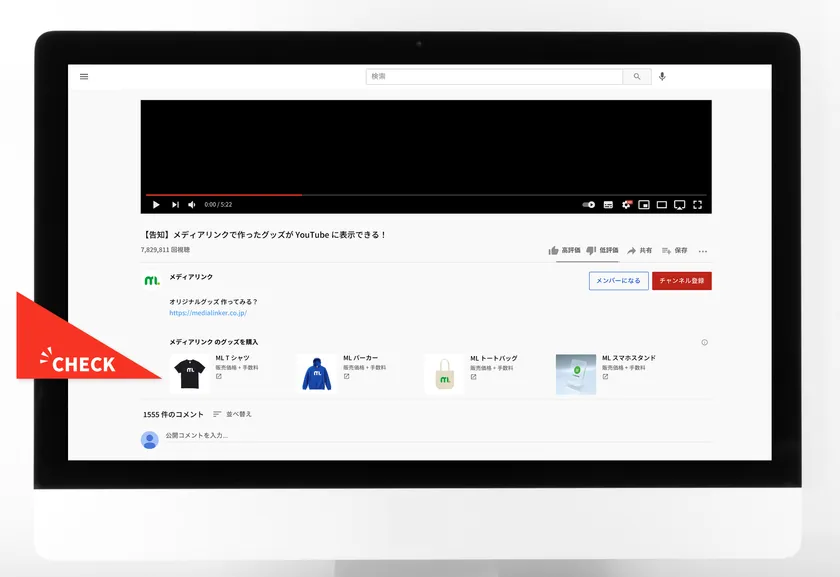Toggle theater mode view

pyautogui.click(x=661, y=204)
